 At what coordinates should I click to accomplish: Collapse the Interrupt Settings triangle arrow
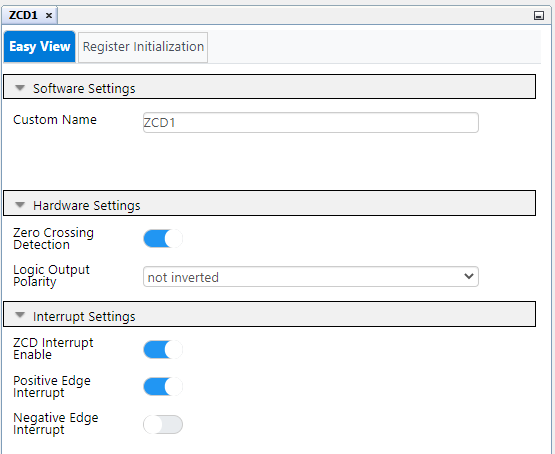coord(20,315)
